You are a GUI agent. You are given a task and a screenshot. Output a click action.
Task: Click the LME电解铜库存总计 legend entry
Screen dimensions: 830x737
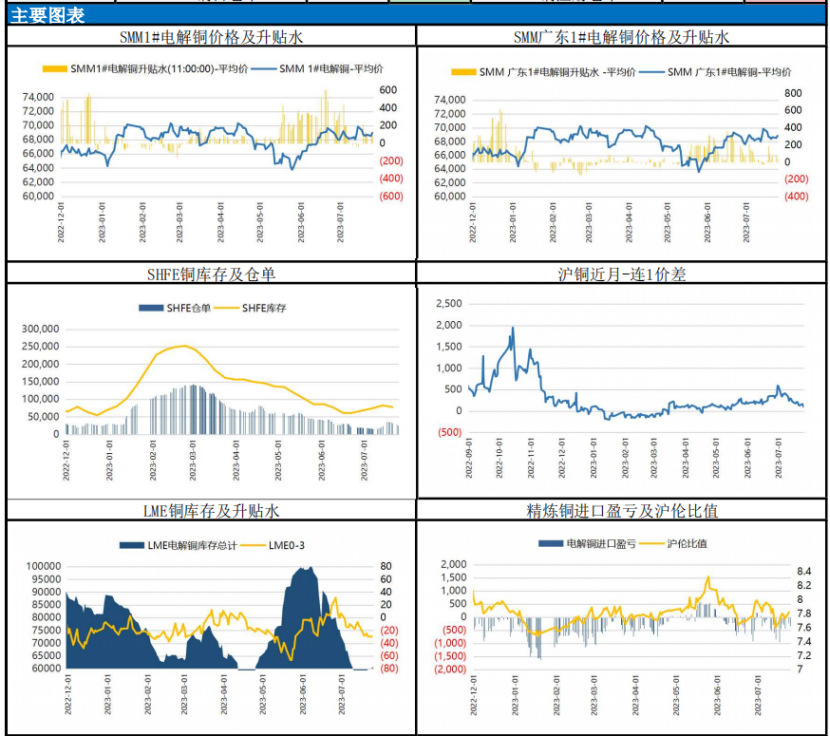(178, 545)
